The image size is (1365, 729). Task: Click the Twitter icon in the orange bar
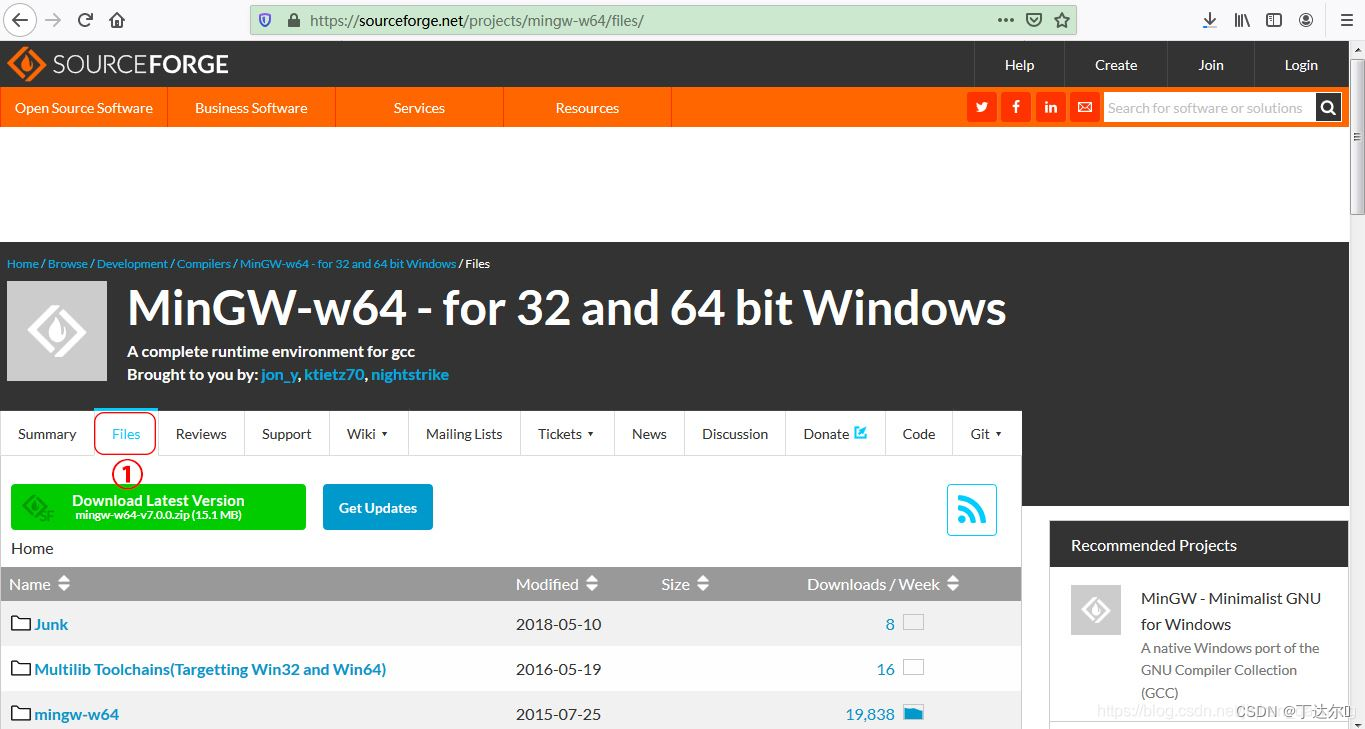coord(981,107)
